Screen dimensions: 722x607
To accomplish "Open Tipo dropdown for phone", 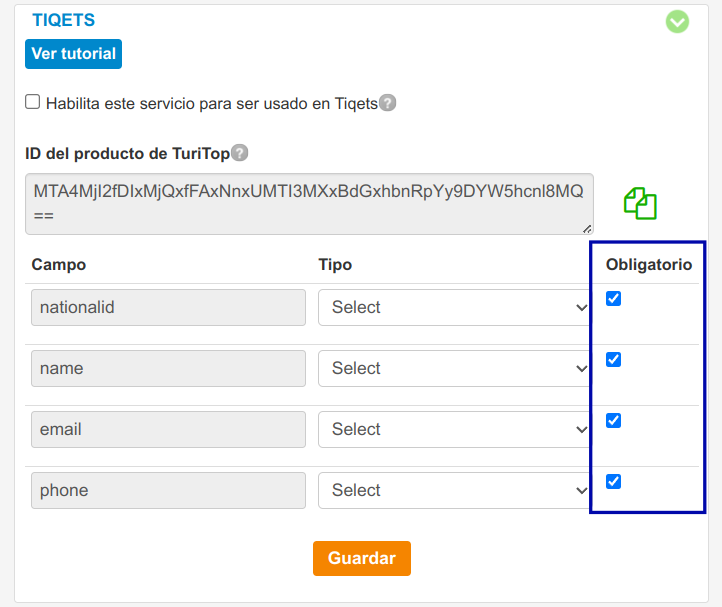I will pos(455,491).
